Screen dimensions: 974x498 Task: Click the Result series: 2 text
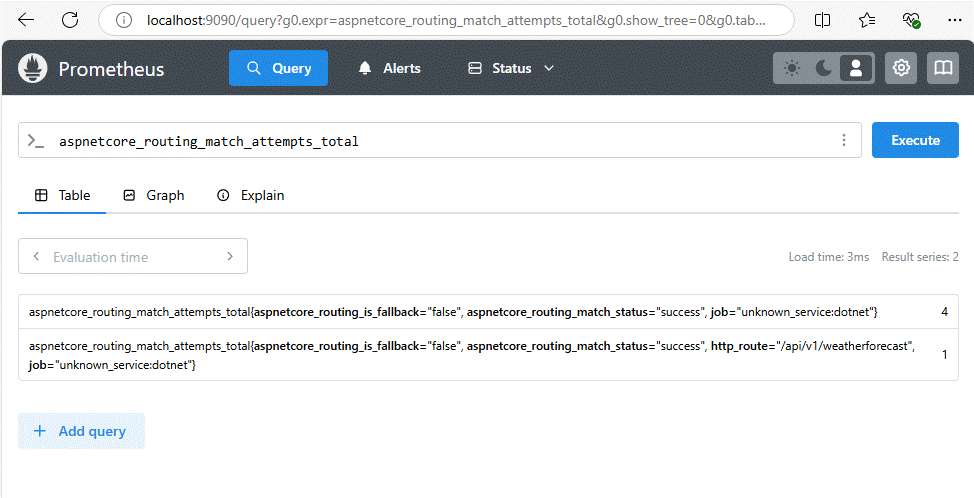coord(920,257)
